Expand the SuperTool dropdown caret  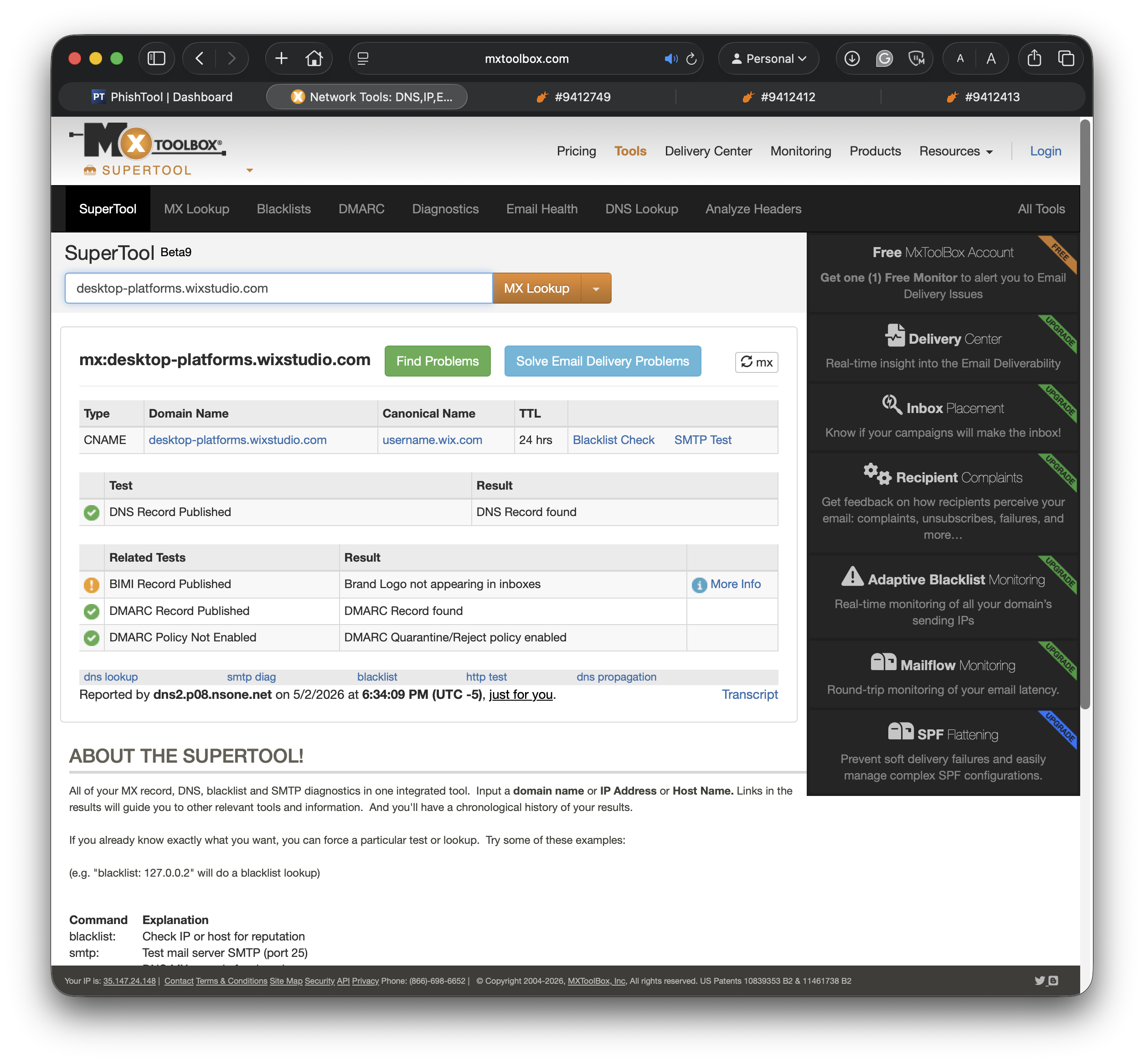coord(249,170)
